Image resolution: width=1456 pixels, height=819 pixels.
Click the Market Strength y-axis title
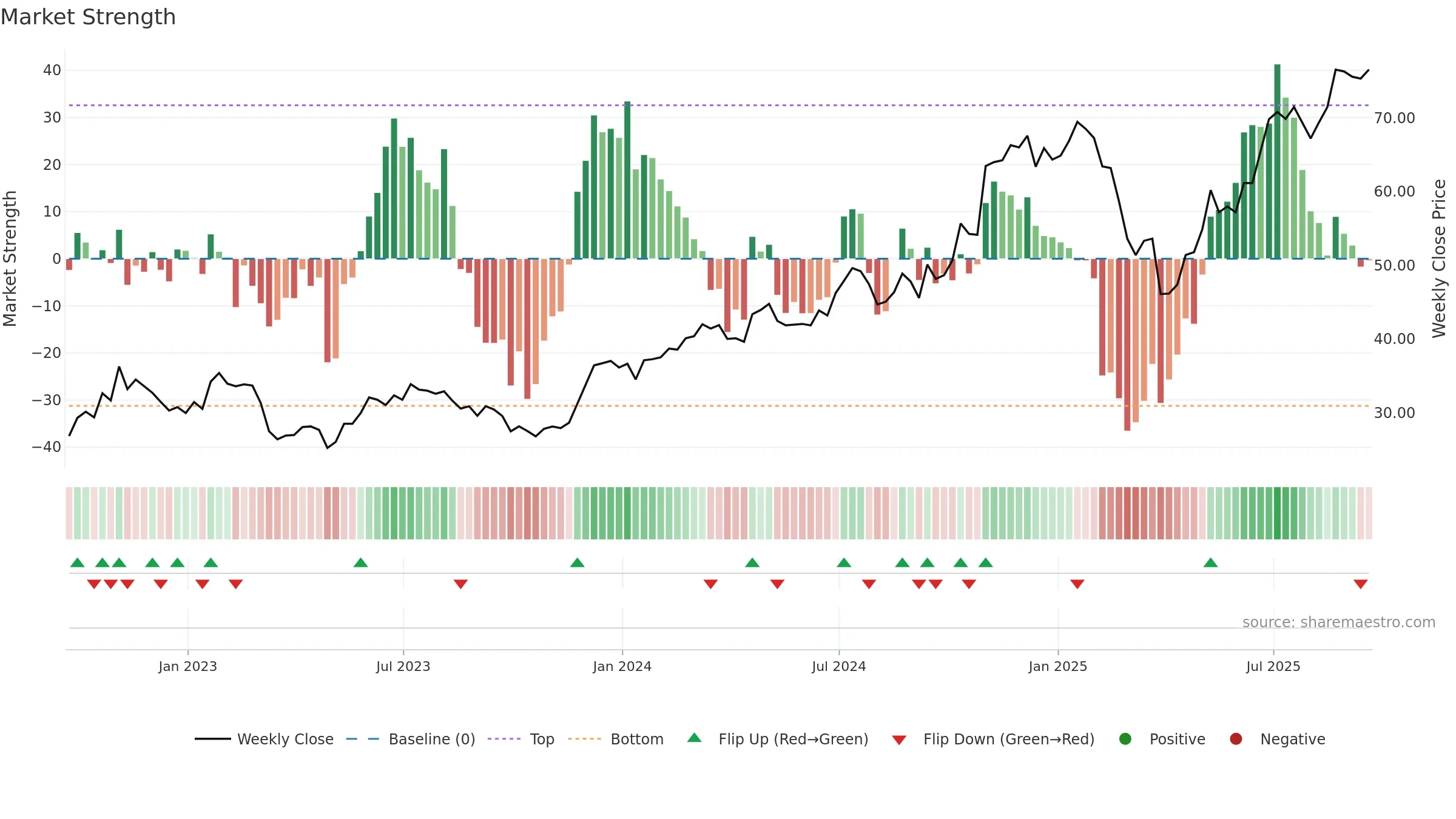click(x=10, y=258)
